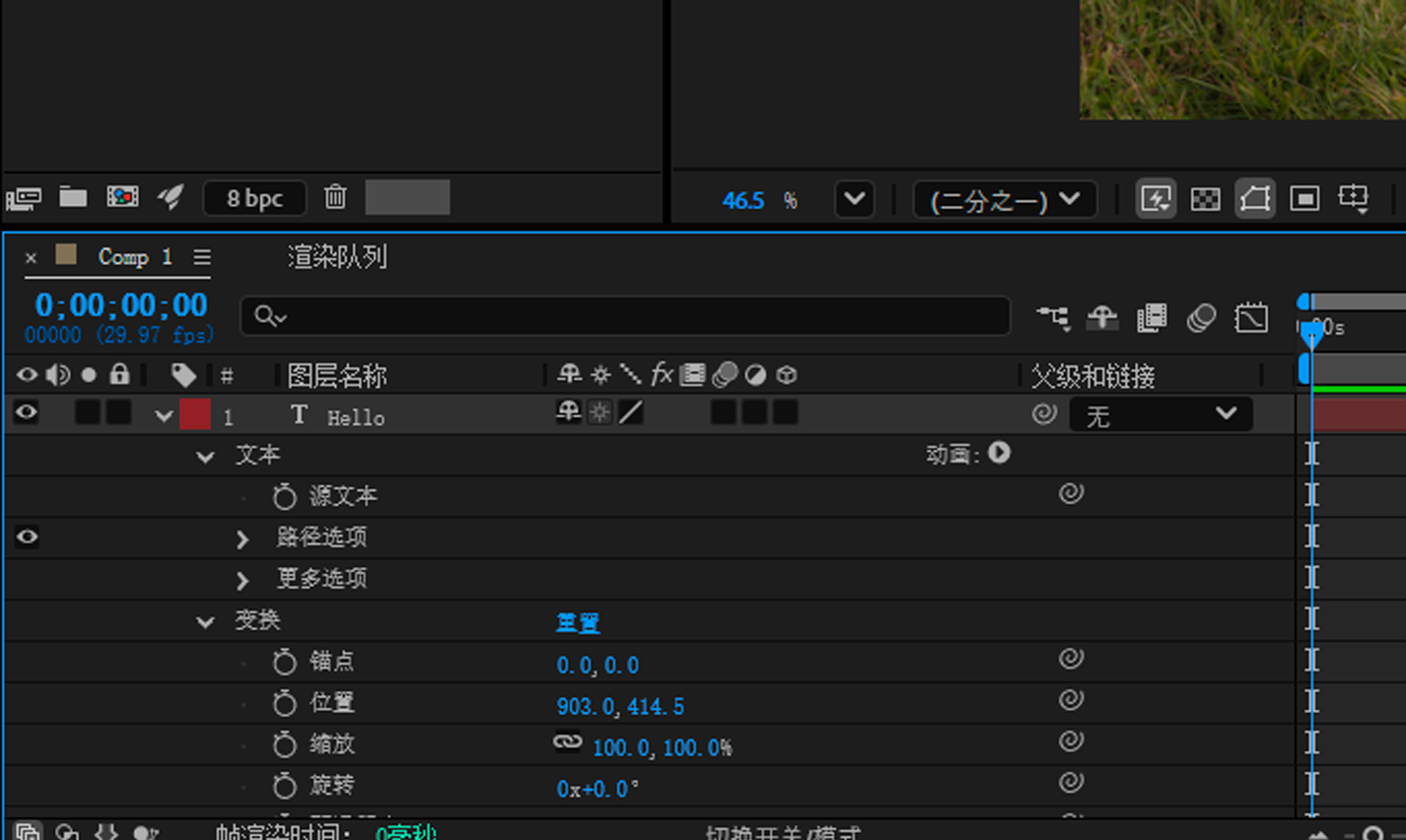Viewport: 1406px width, 840px height.
Task: Toggle visibility of 路径选项
Action: [27, 537]
